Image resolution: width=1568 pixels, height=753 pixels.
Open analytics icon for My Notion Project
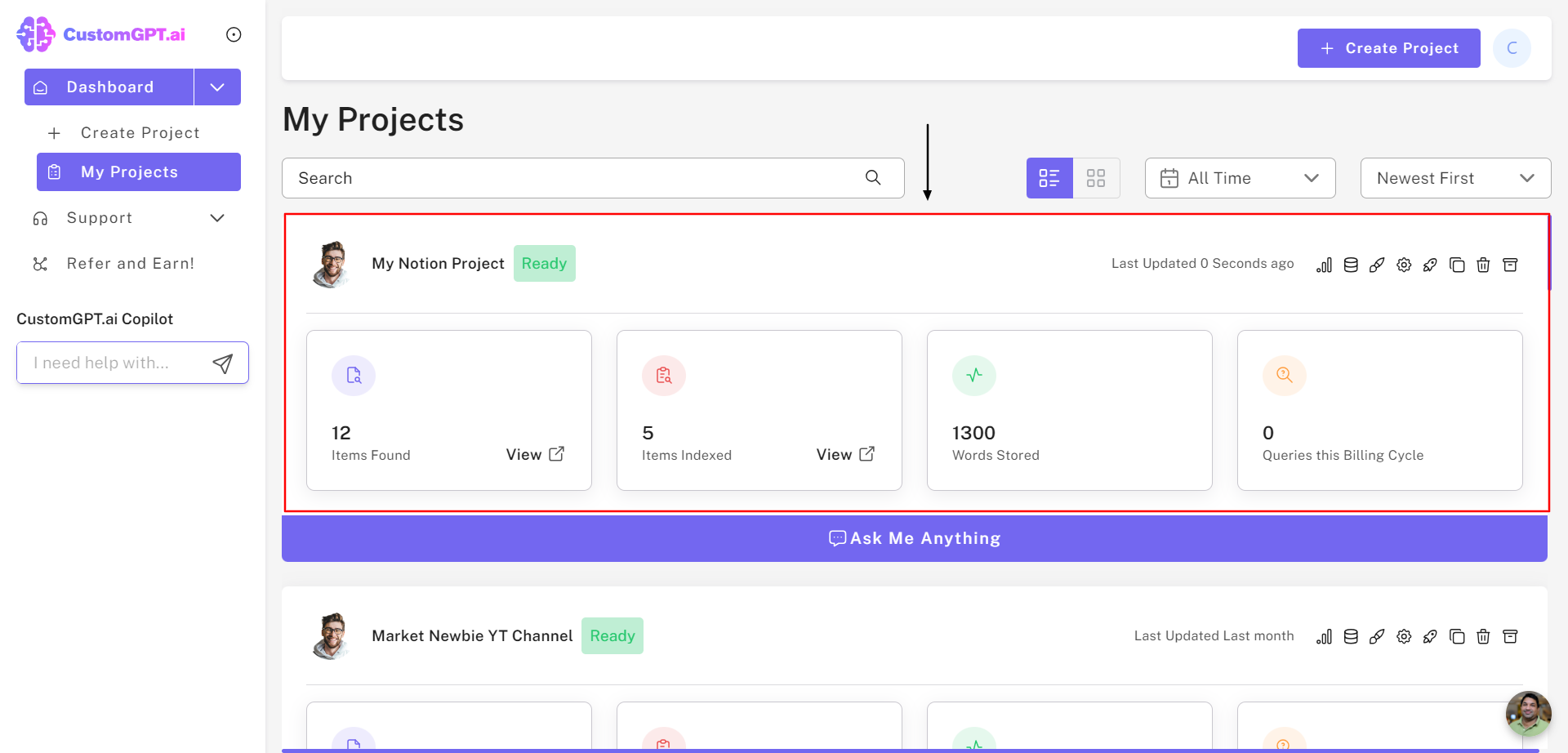[x=1324, y=265]
